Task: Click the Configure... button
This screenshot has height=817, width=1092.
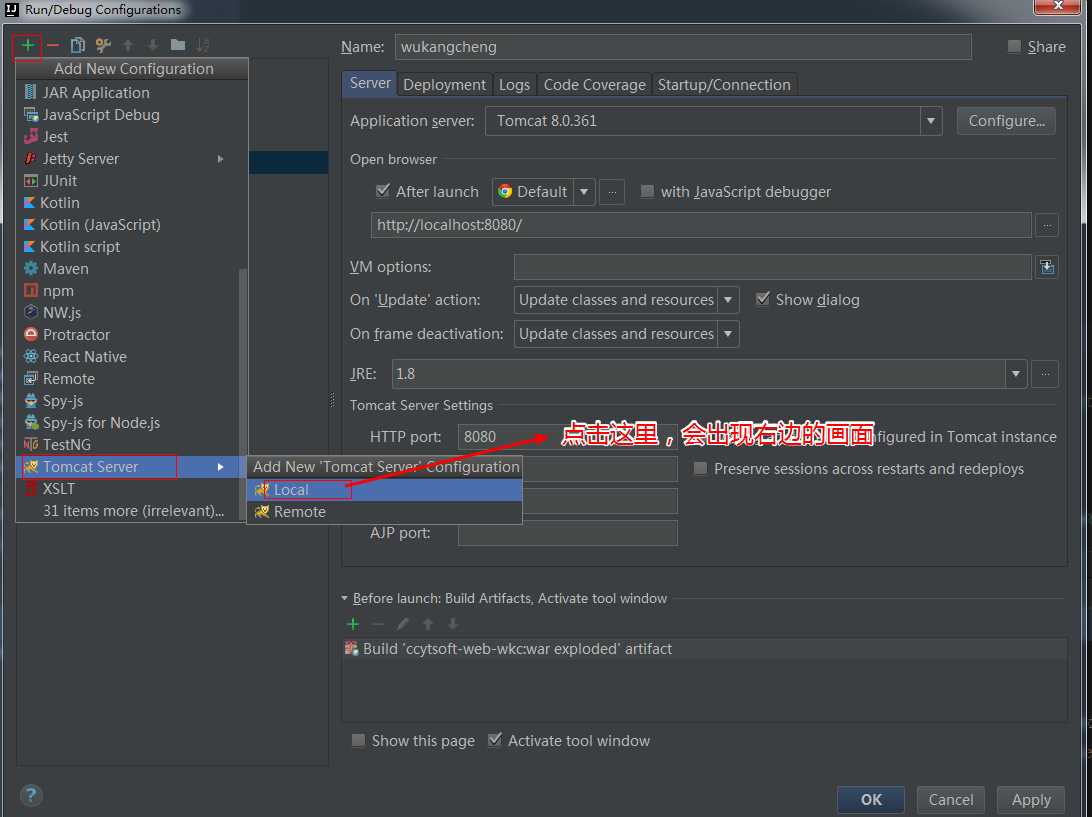Action: coord(1006,120)
